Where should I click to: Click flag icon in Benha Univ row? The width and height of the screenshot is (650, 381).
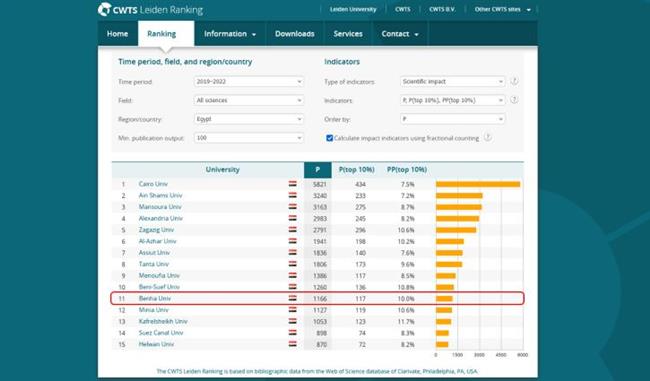tap(293, 298)
